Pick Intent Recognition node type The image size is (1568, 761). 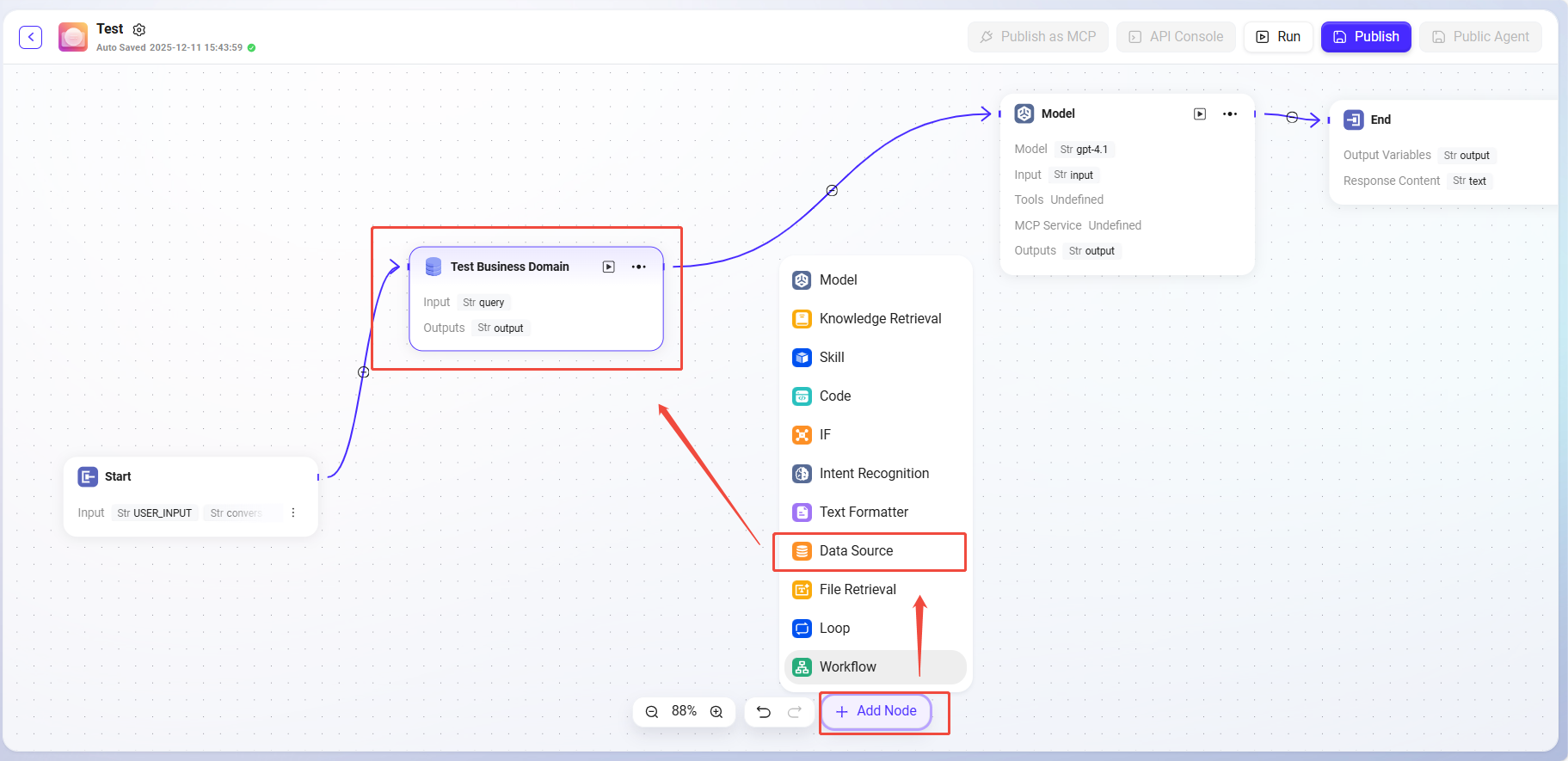(873, 474)
